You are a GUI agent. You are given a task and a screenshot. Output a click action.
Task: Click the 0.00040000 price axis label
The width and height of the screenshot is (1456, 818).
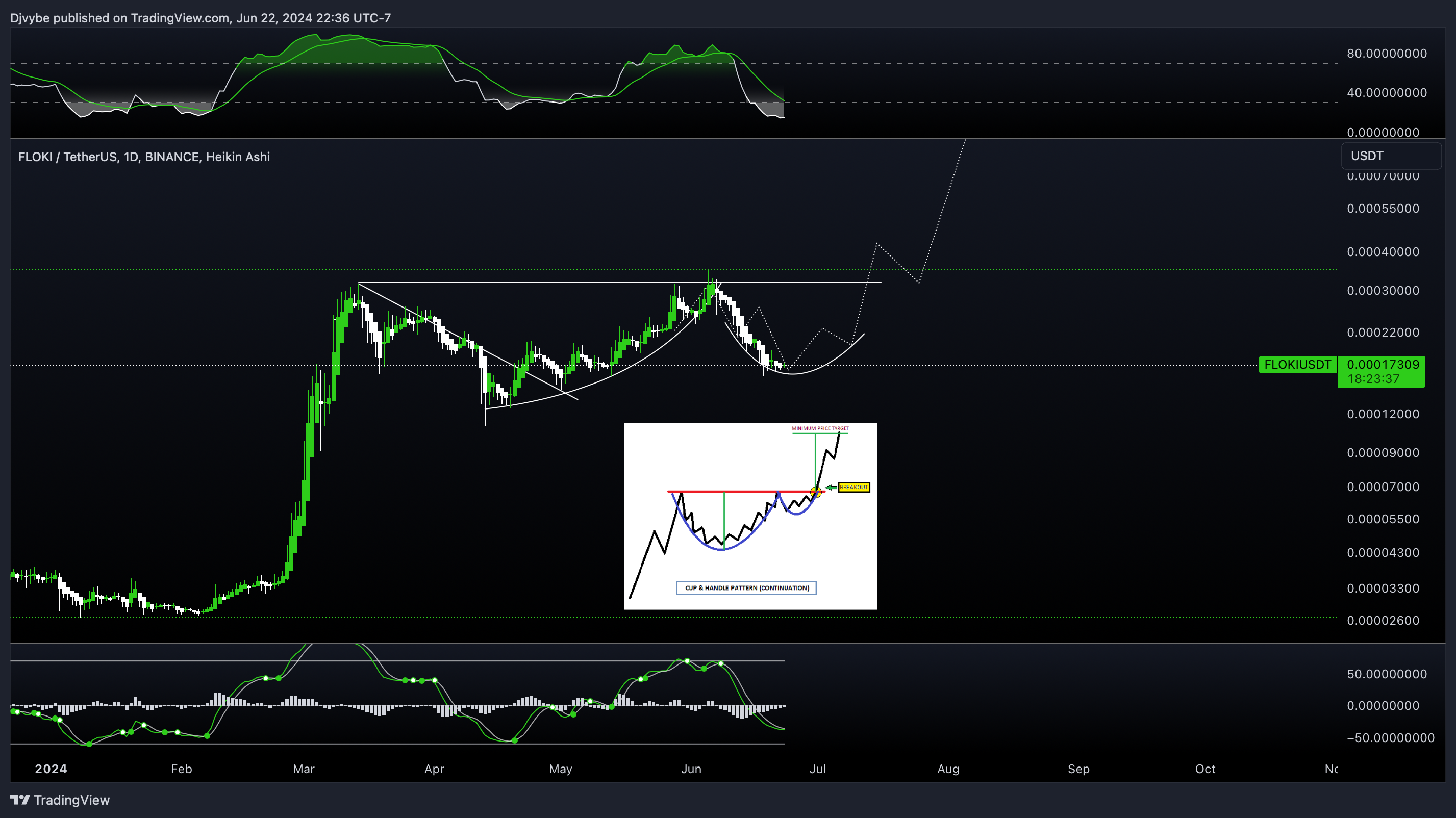(x=1383, y=252)
